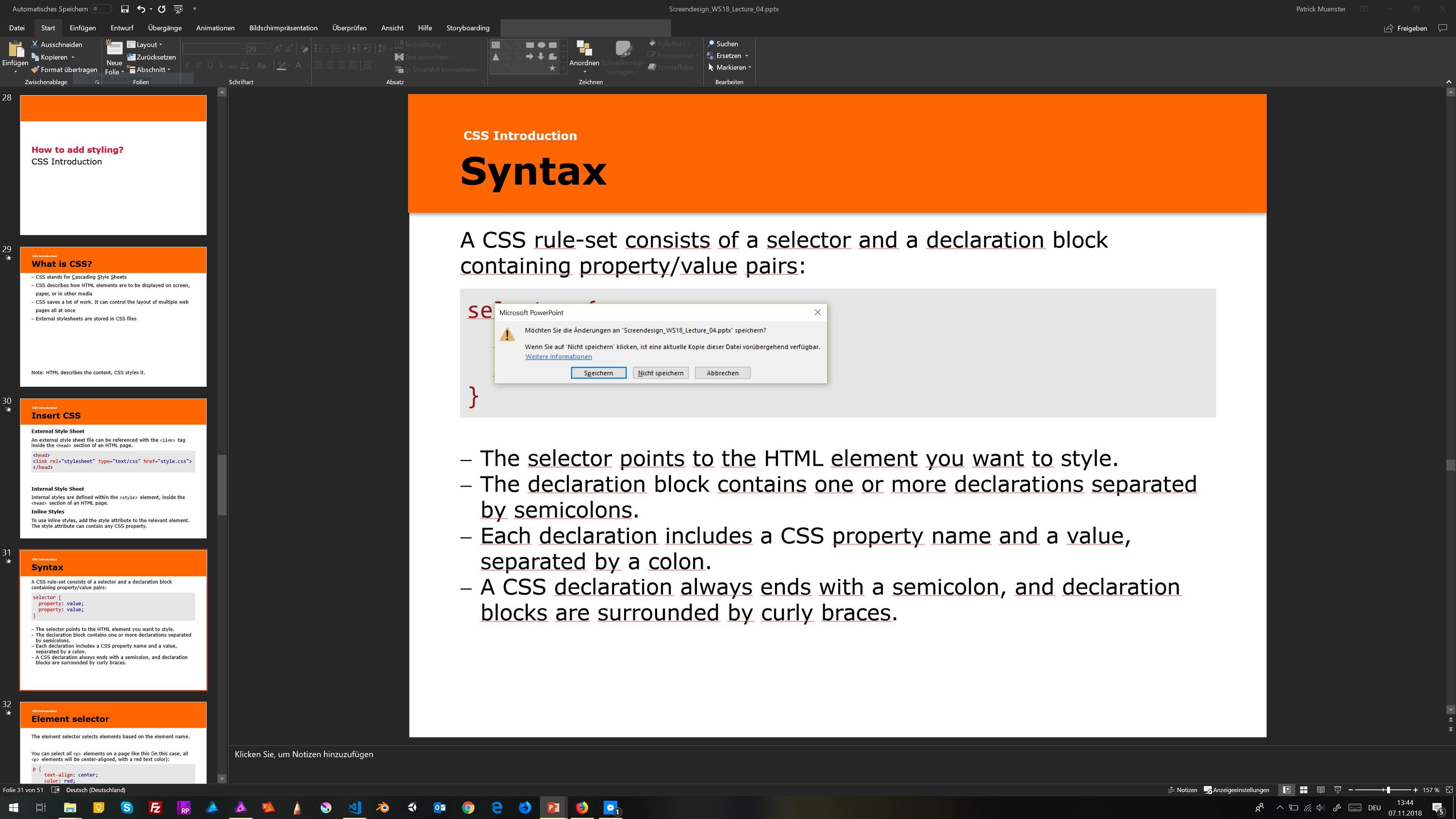Open the Ersetzen dropdown arrow
Screen dimensions: 1456x819
click(746, 55)
